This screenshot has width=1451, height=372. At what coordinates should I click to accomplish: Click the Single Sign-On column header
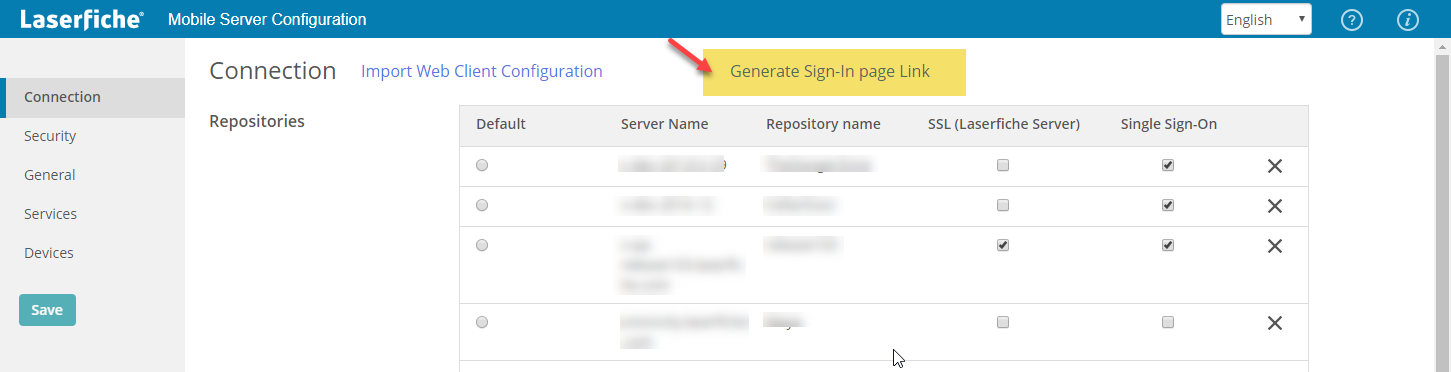coord(1169,124)
